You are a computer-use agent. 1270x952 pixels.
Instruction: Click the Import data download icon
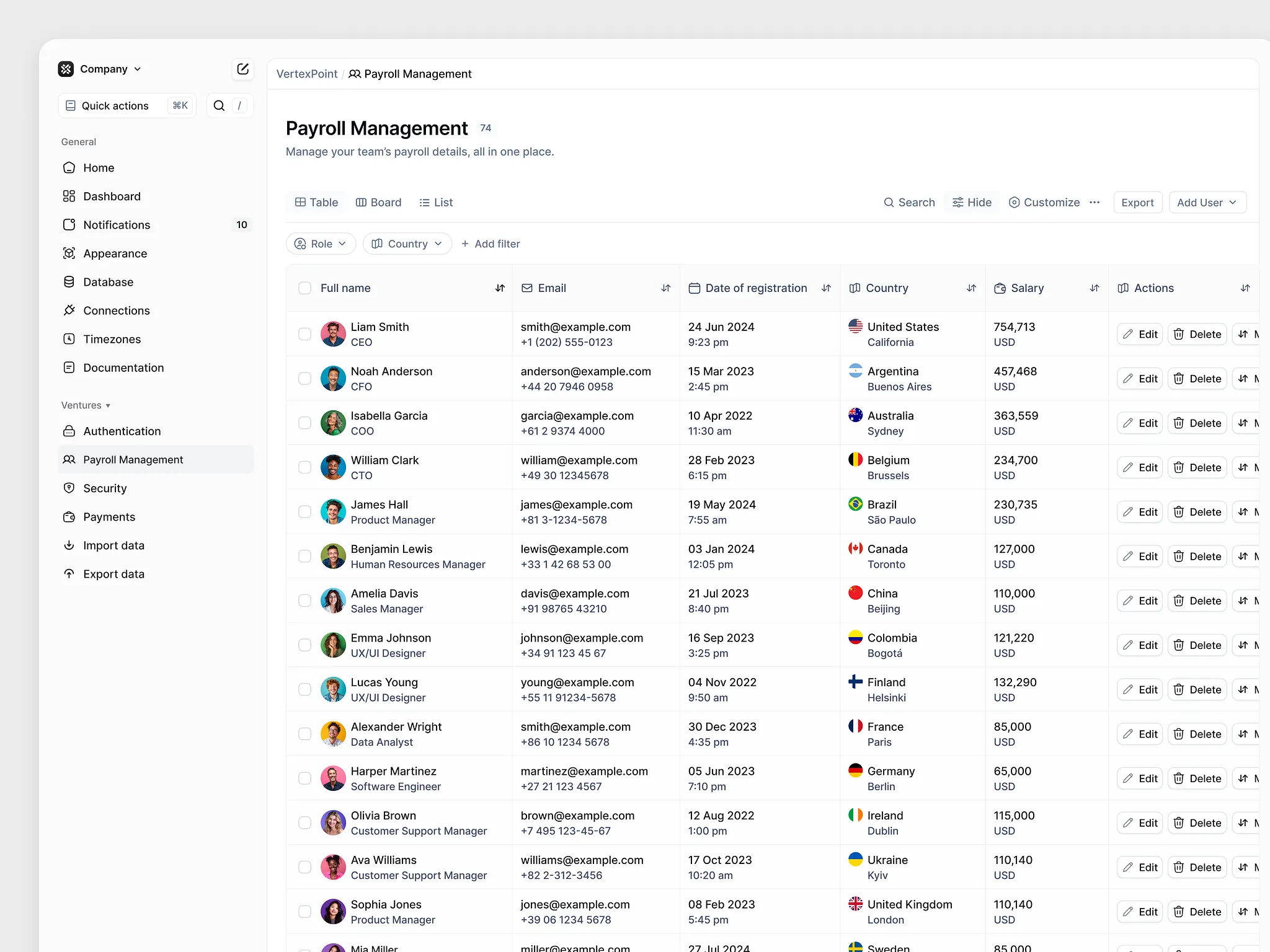(69, 545)
